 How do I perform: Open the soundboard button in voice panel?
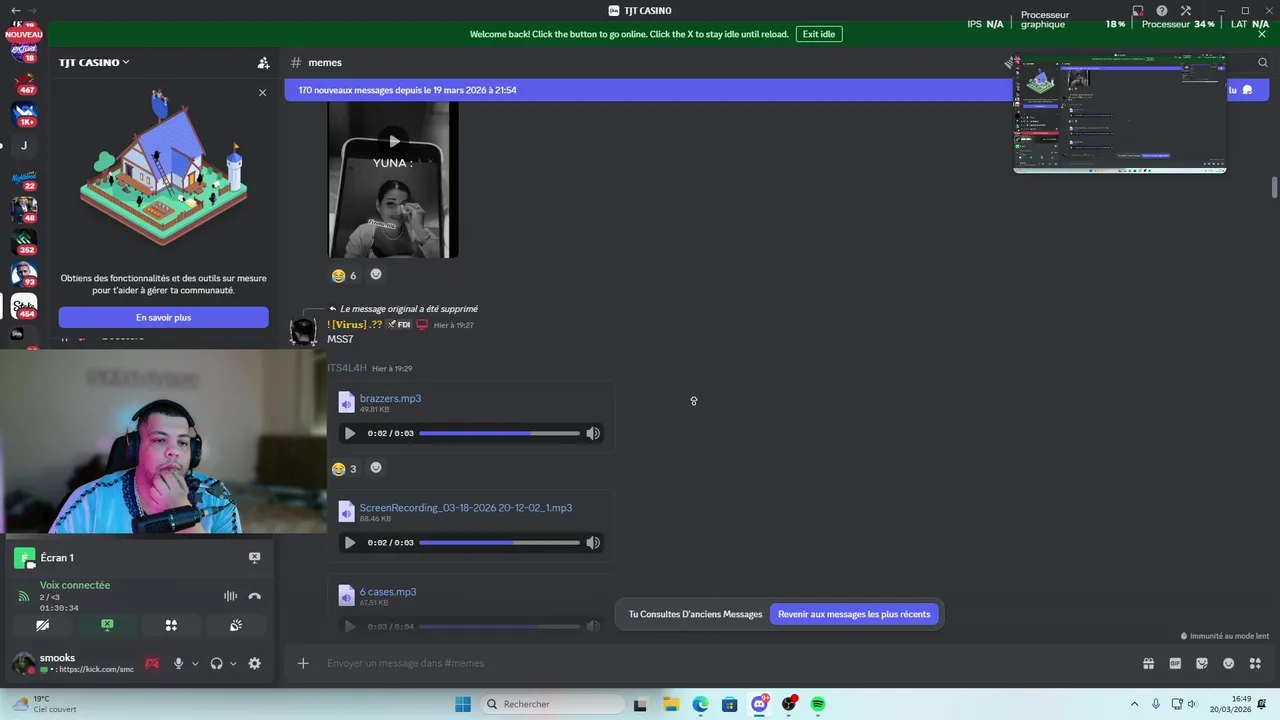[236, 625]
